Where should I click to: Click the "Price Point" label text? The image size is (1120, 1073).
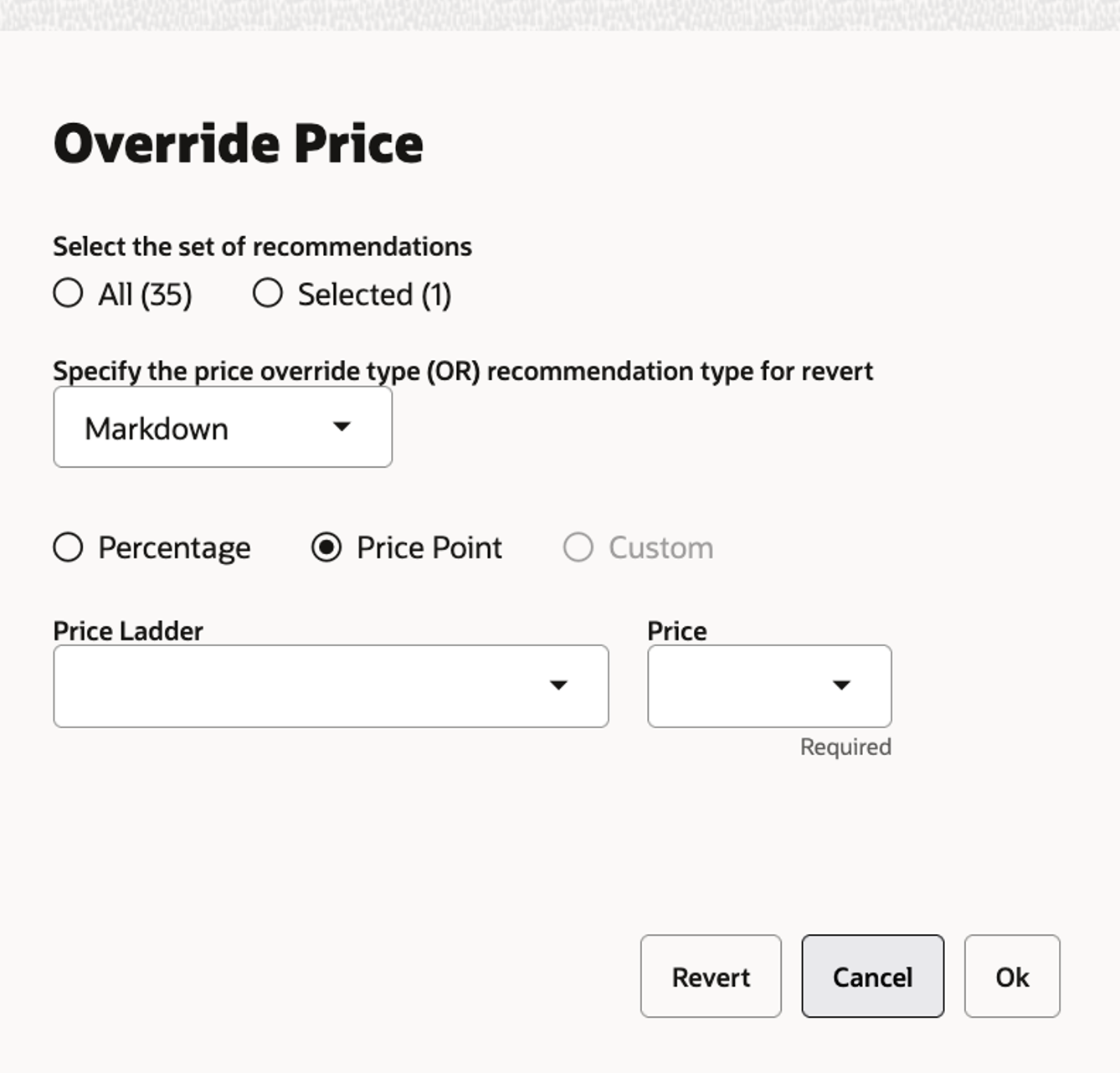point(429,548)
